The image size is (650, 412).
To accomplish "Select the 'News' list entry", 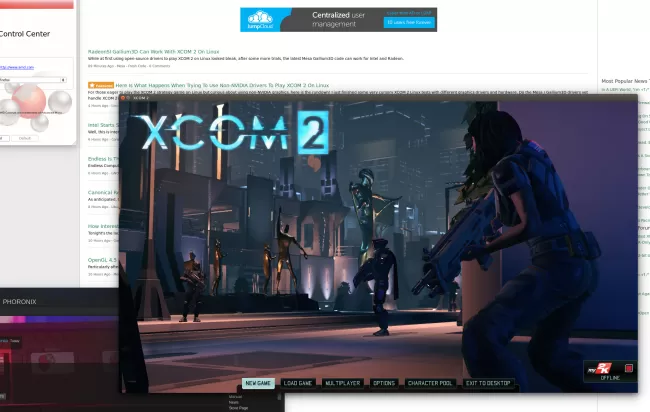I will [233, 402].
